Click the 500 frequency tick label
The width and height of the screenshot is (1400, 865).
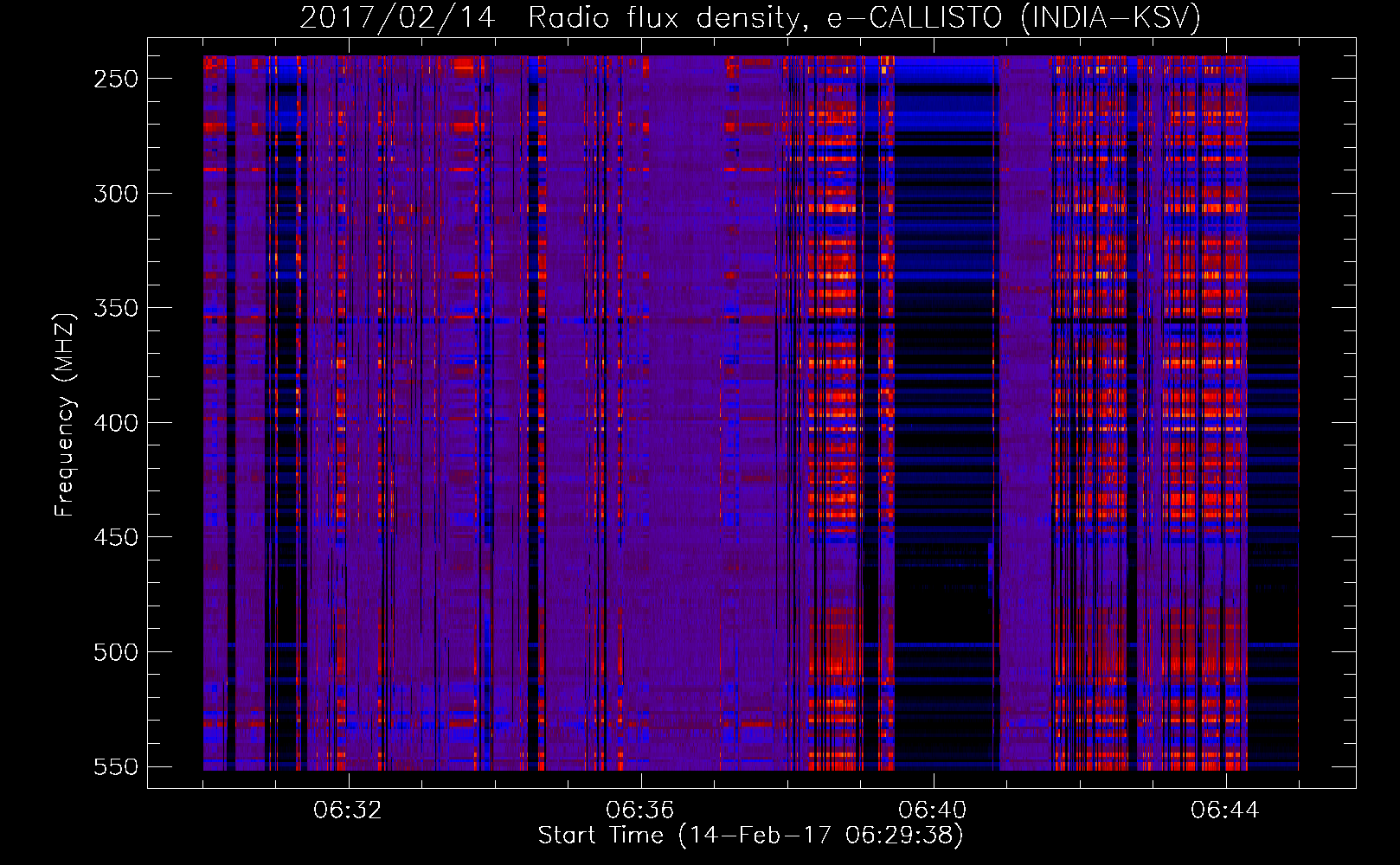tap(116, 651)
